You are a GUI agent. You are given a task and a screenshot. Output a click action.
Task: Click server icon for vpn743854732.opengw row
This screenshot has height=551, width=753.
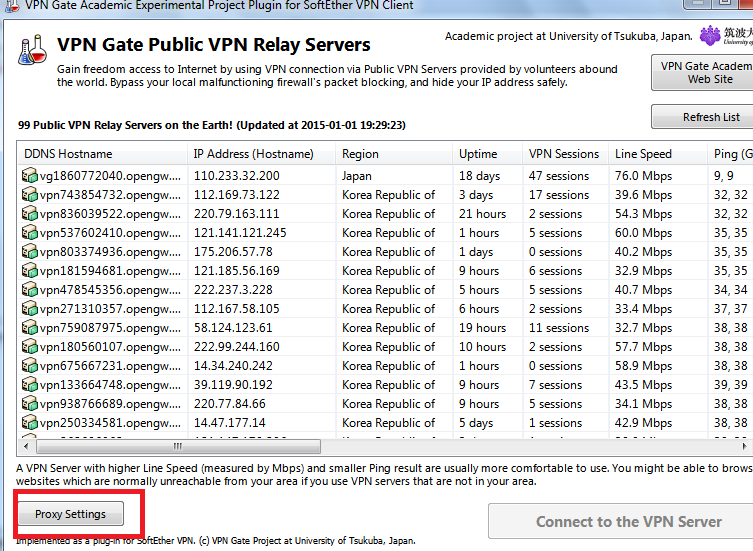30,195
